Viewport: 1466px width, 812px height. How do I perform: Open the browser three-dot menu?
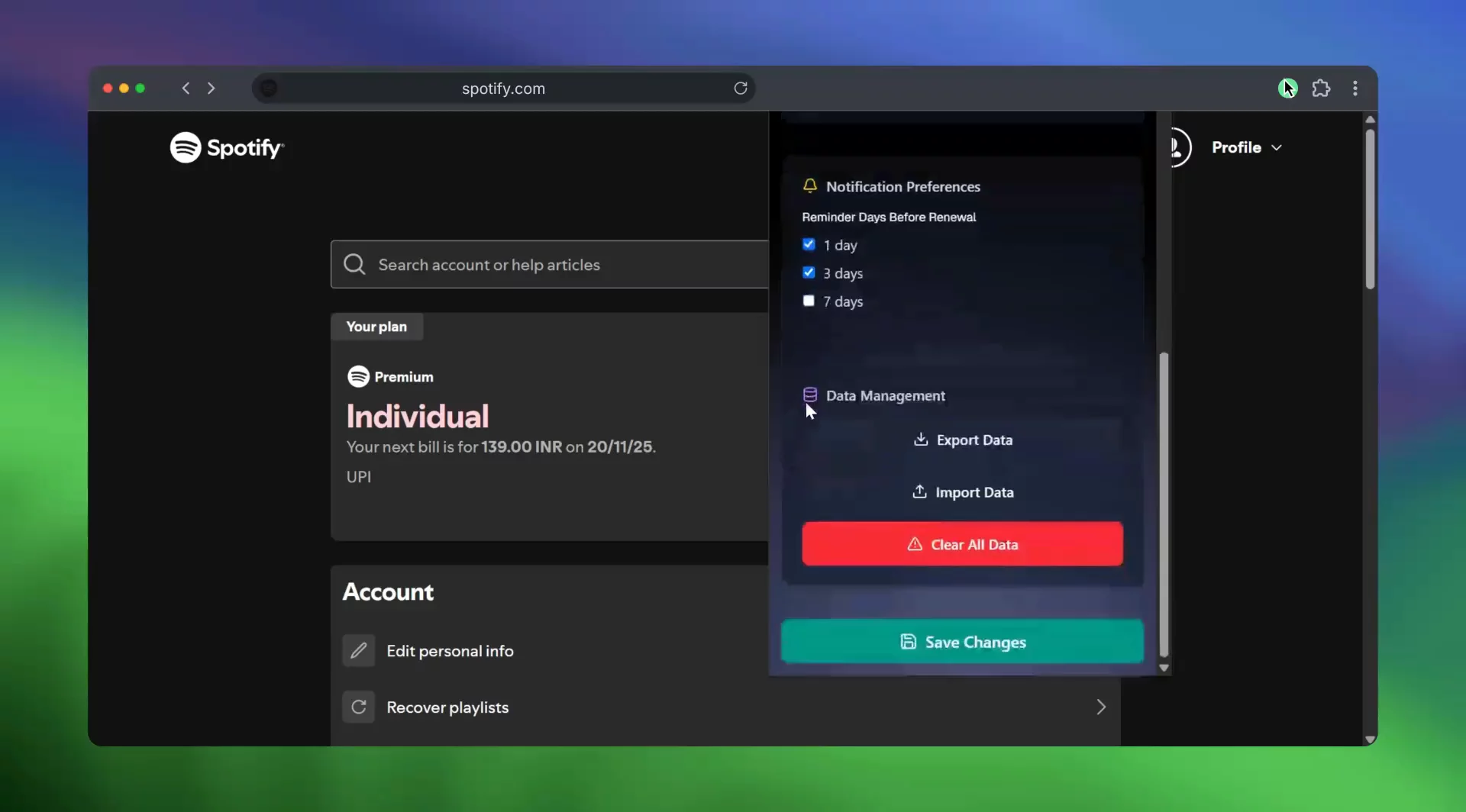click(x=1355, y=88)
